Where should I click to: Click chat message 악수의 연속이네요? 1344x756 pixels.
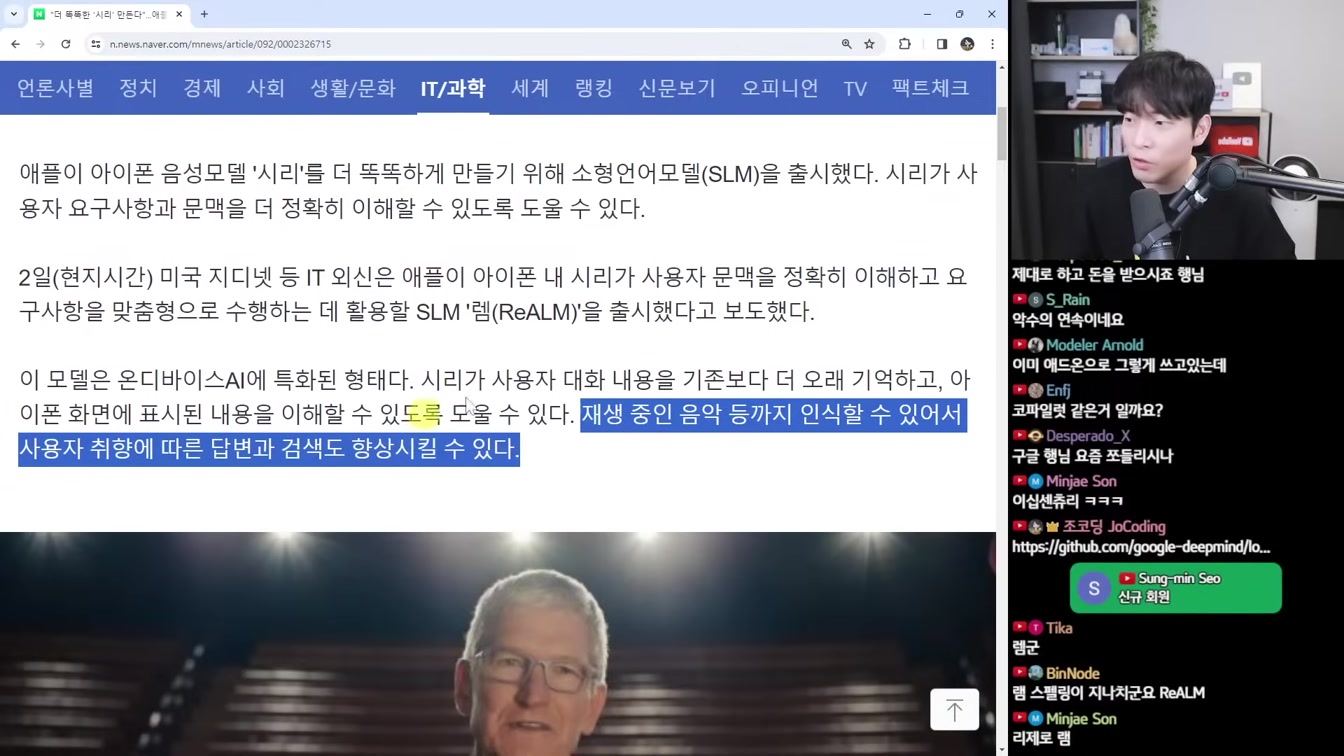[x=1068, y=320]
